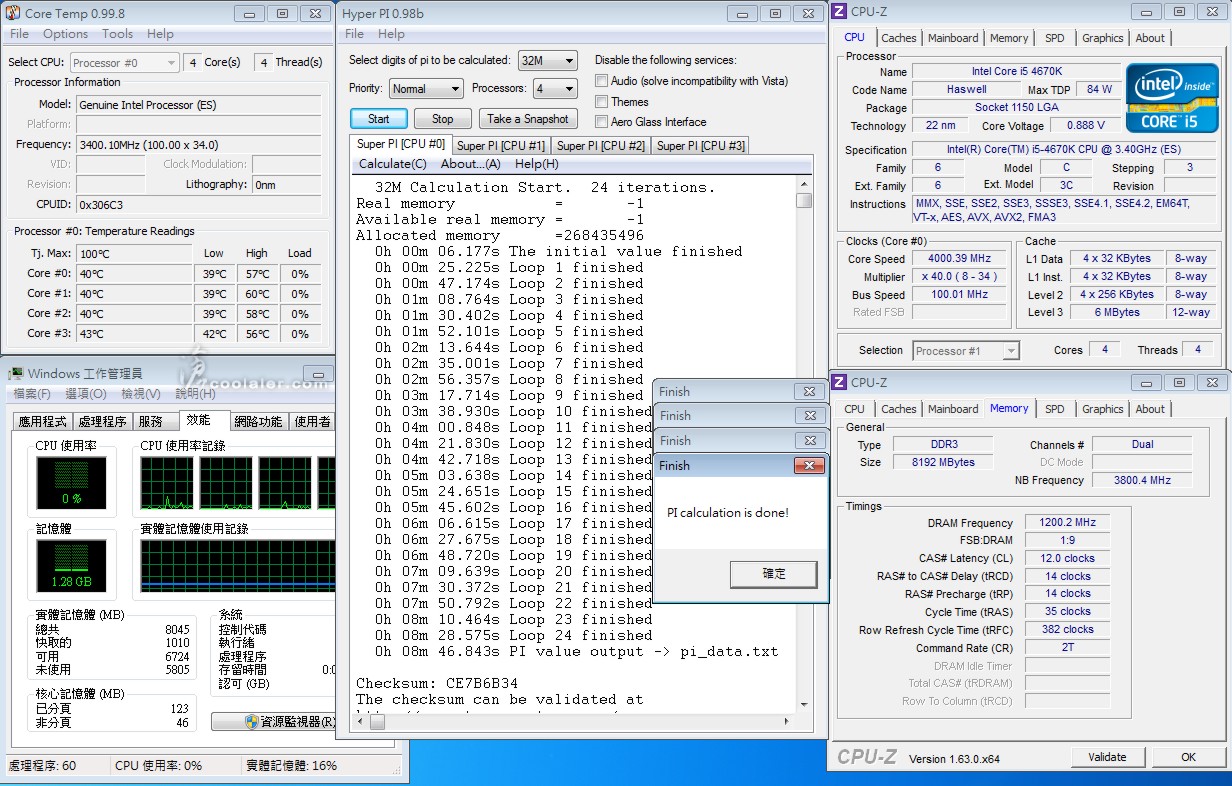
Task: Click the Validate button in CPU-Z
Action: 1107,757
